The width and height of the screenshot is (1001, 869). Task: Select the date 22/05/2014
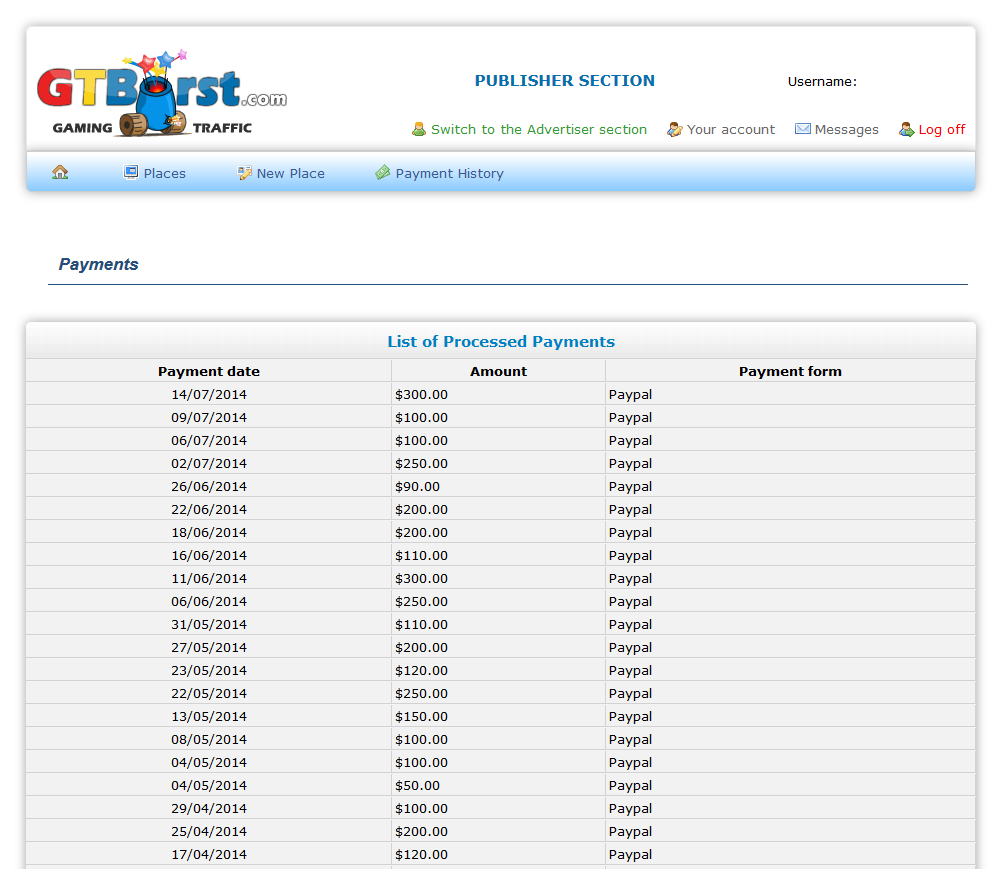point(209,693)
